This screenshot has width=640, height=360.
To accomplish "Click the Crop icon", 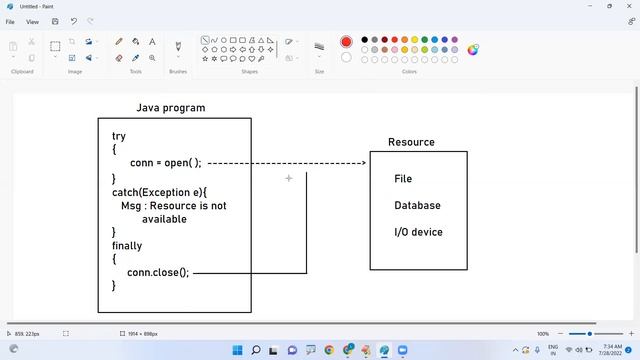I will coord(72,42).
